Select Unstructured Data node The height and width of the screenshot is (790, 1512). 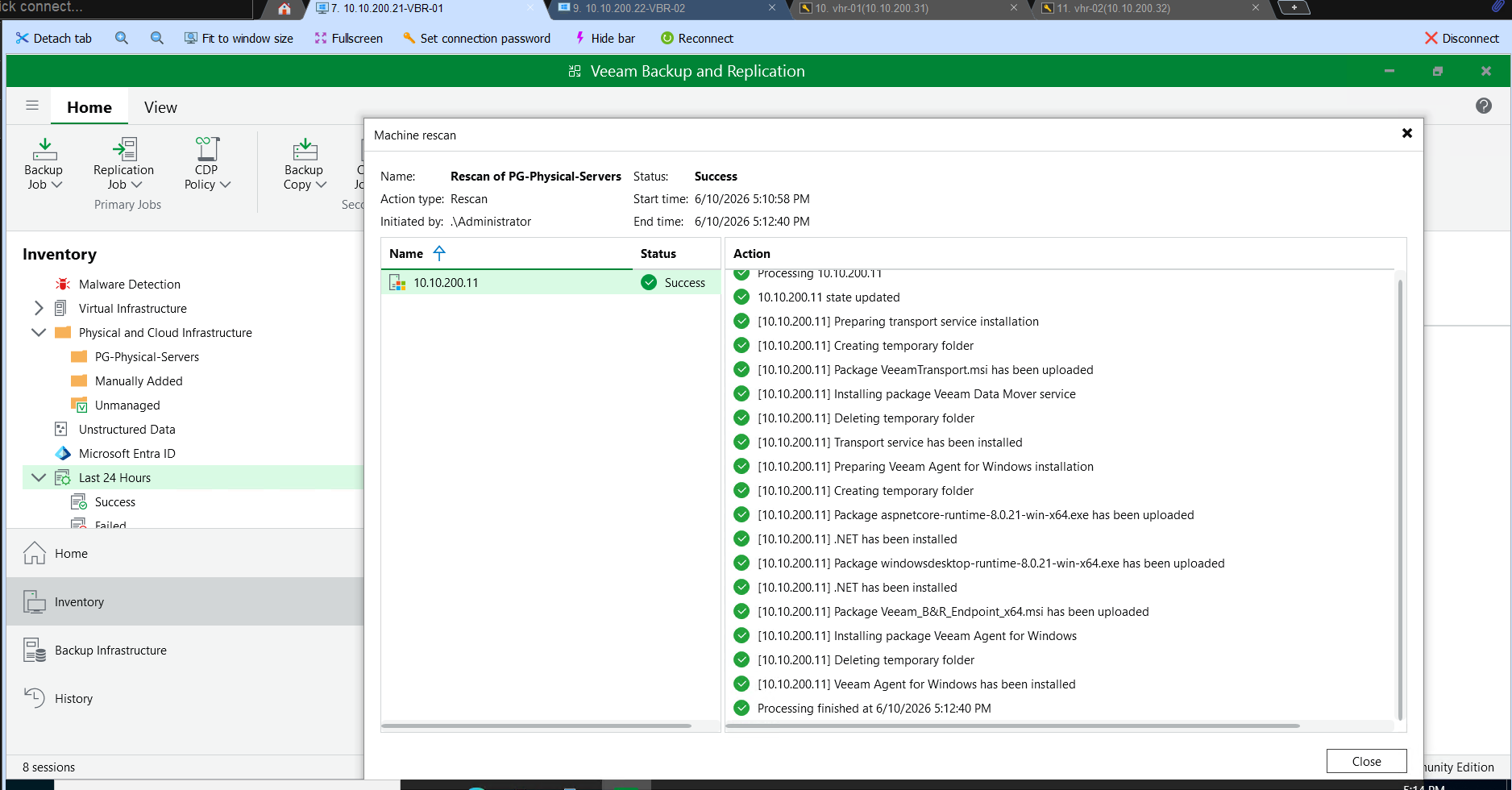pyautogui.click(x=127, y=430)
